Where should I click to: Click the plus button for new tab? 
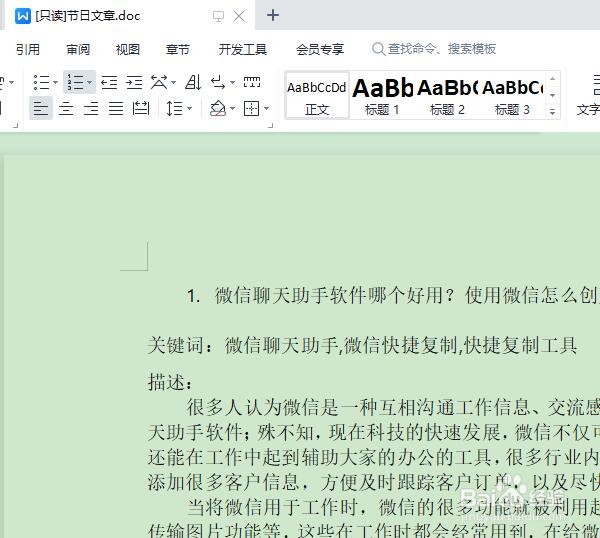pos(273,15)
